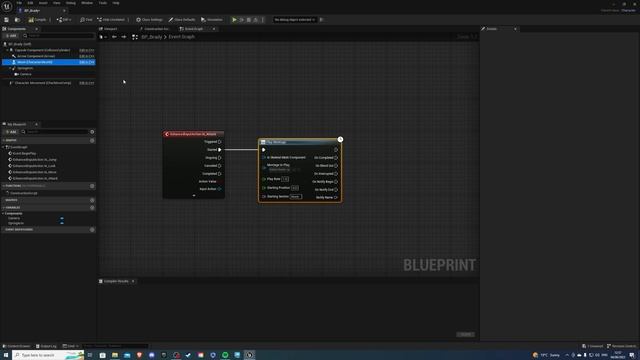This screenshot has height=360, width=640.
Task: Click the Add button in My Blueprint panel
Action: [11, 132]
